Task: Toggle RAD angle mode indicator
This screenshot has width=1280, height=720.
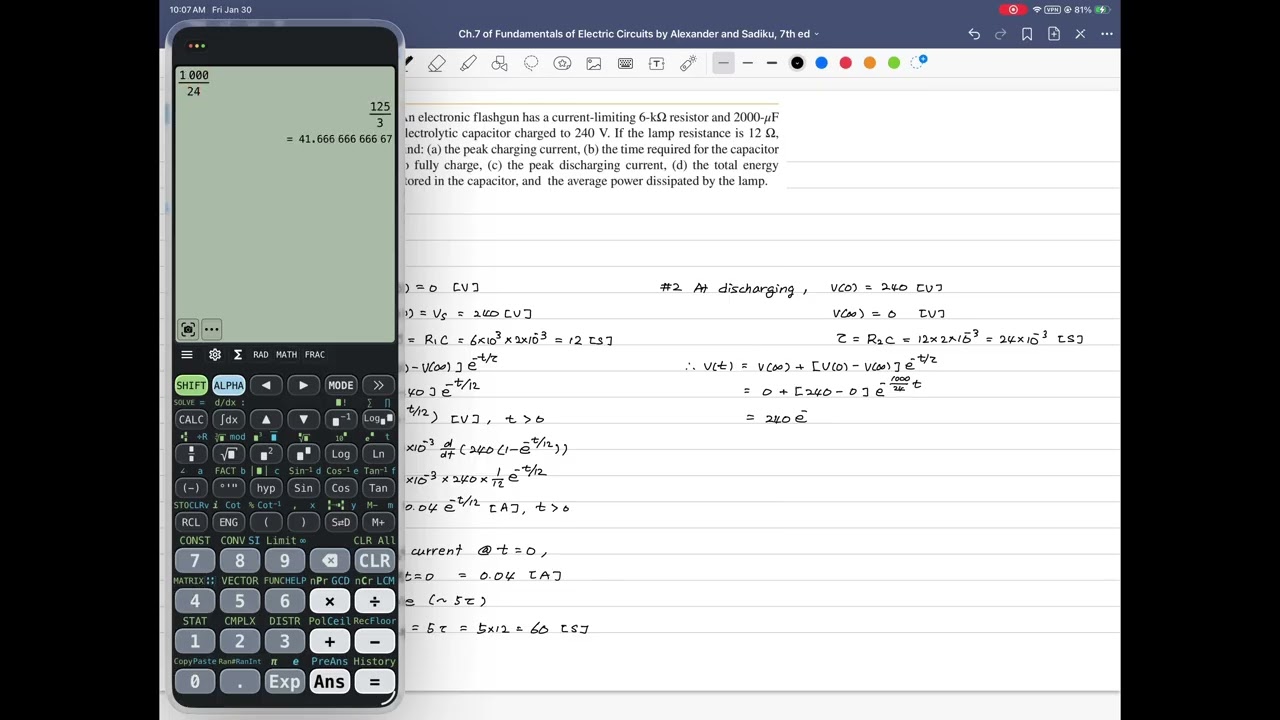Action: (260, 354)
